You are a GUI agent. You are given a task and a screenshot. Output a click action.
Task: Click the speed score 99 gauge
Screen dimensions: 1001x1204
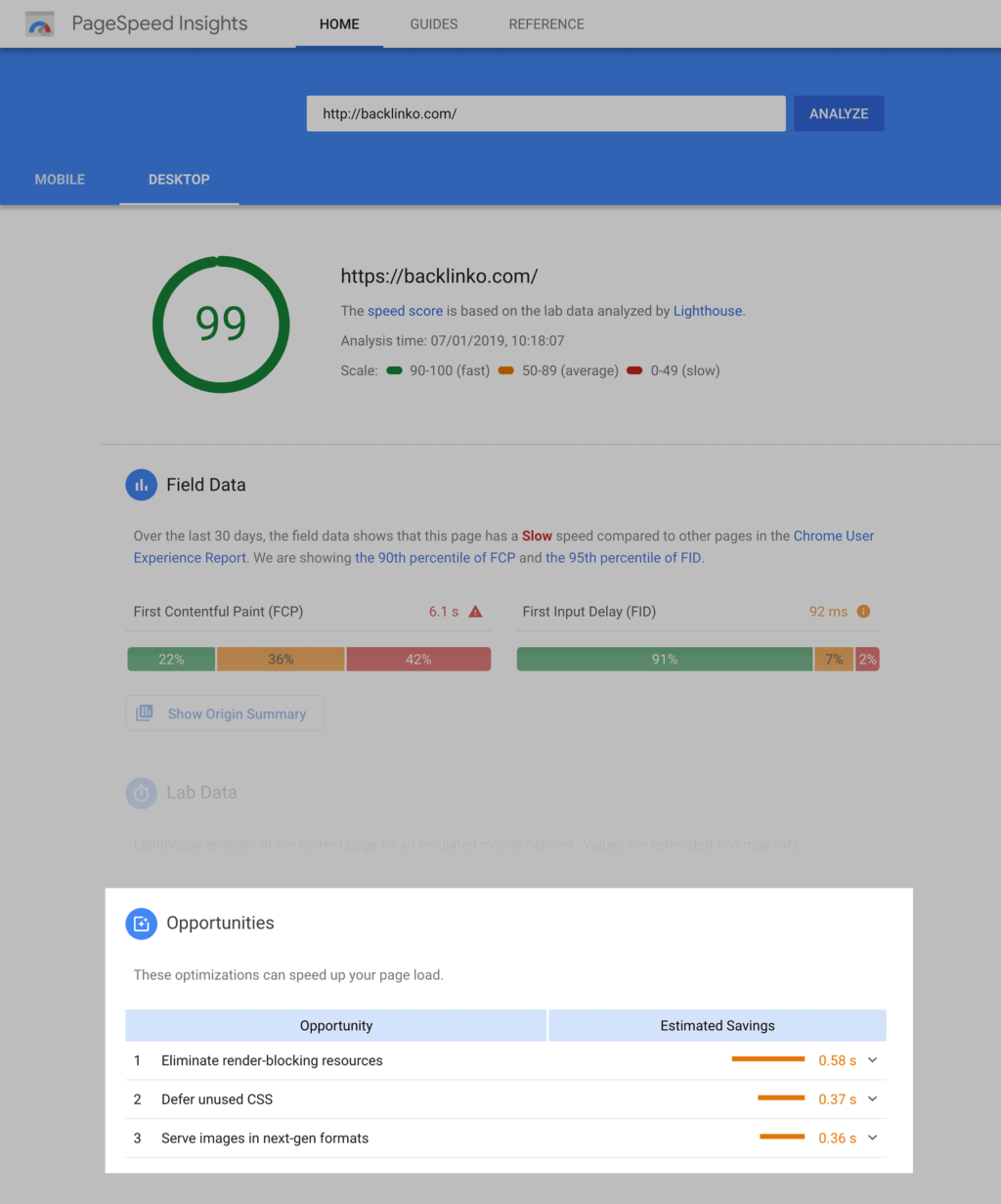[x=221, y=324]
